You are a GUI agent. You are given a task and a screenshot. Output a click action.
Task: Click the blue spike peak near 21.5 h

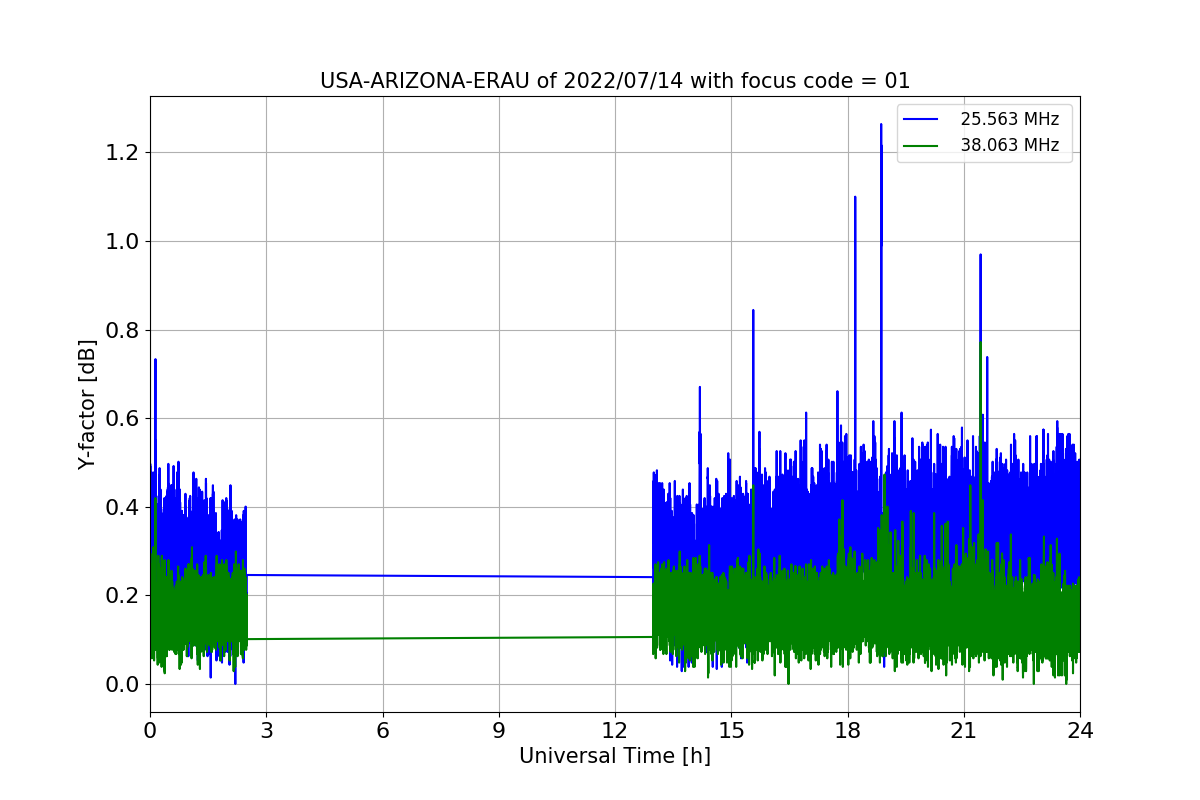980,256
